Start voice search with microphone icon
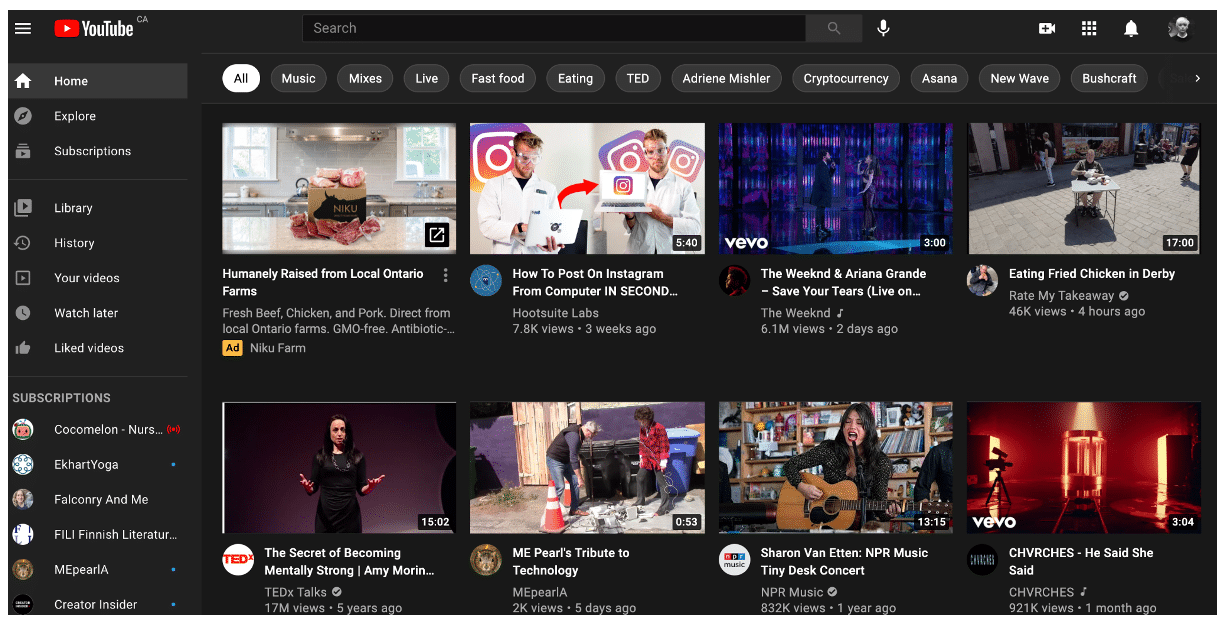This screenshot has width=1228, height=628. 883,28
